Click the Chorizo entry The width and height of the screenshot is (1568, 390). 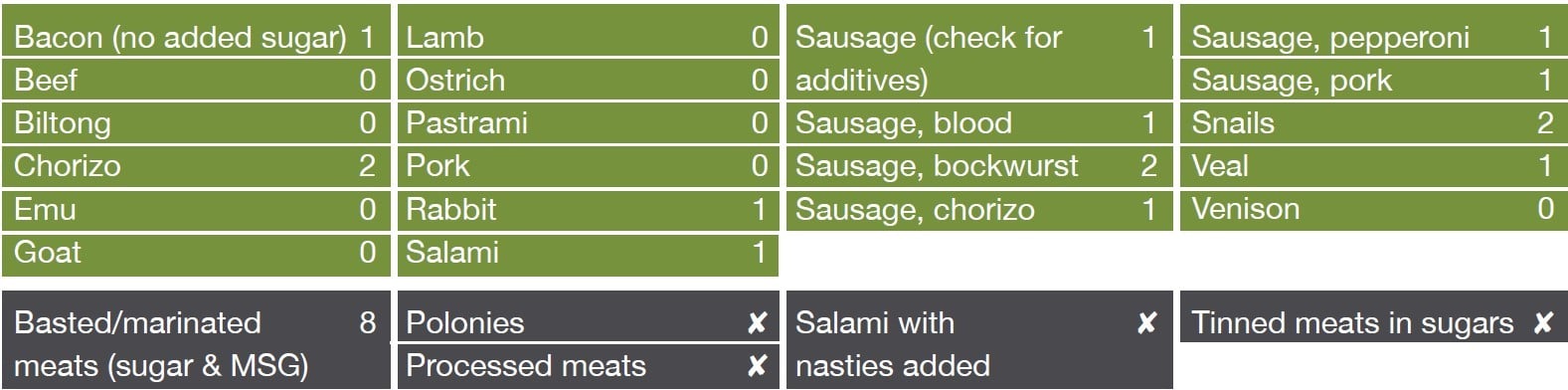(x=196, y=165)
